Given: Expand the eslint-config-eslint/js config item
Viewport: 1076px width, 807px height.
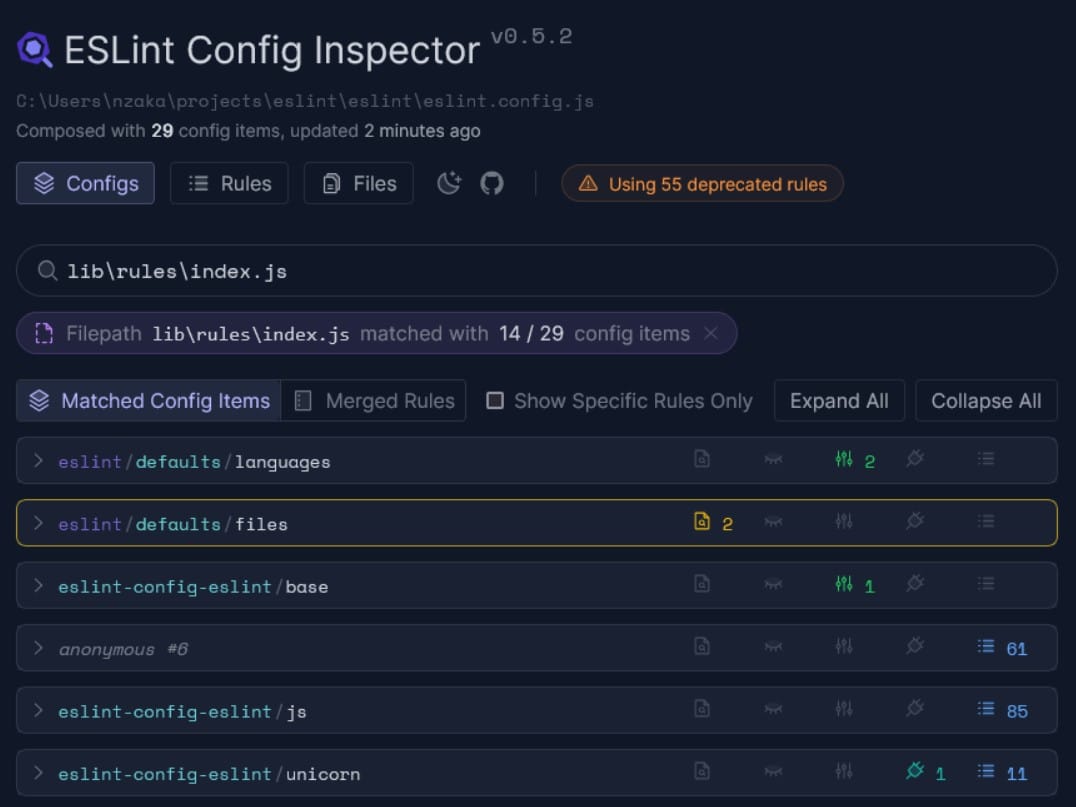Looking at the screenshot, I should [x=537, y=710].
